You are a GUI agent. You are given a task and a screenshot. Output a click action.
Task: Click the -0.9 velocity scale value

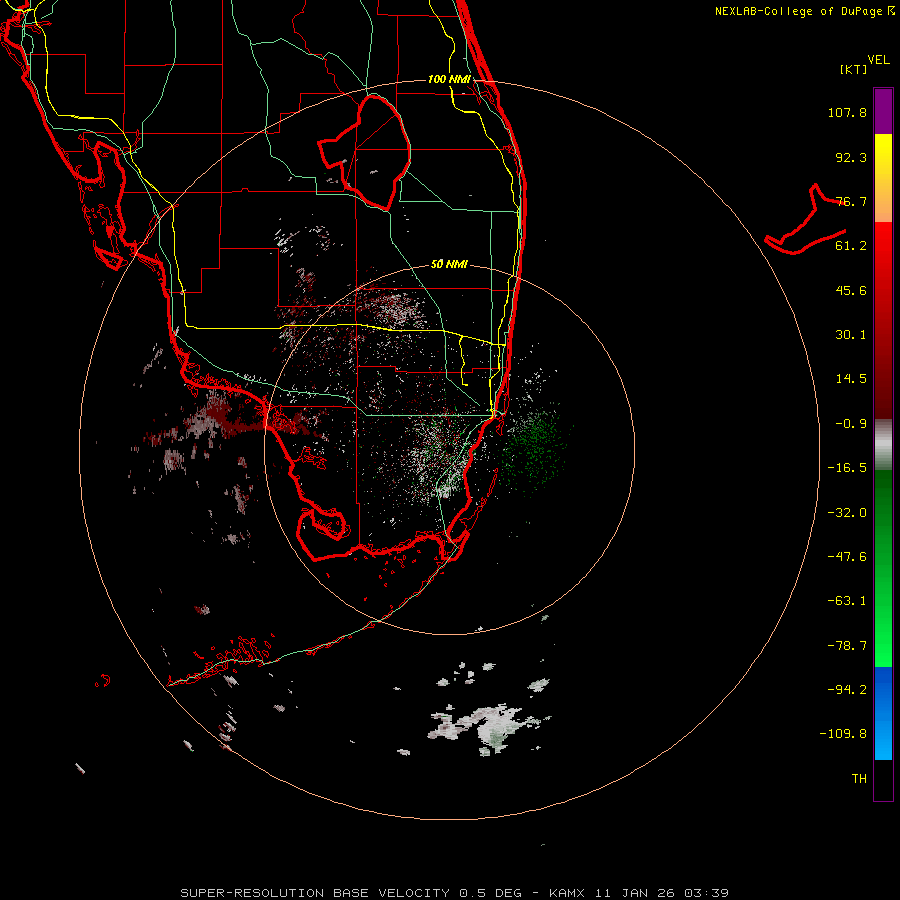[x=851, y=424]
